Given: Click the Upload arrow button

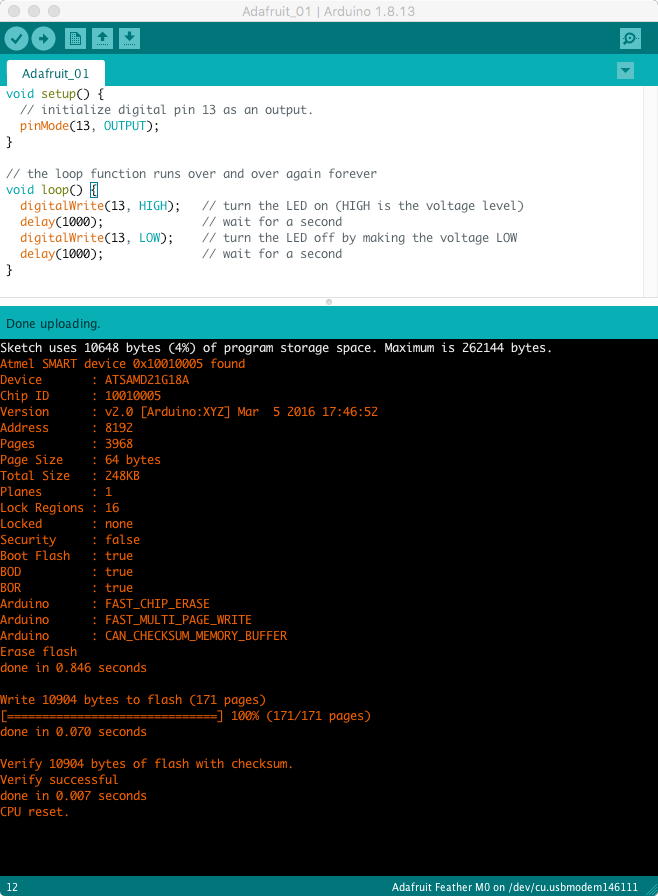Looking at the screenshot, I should [43, 39].
